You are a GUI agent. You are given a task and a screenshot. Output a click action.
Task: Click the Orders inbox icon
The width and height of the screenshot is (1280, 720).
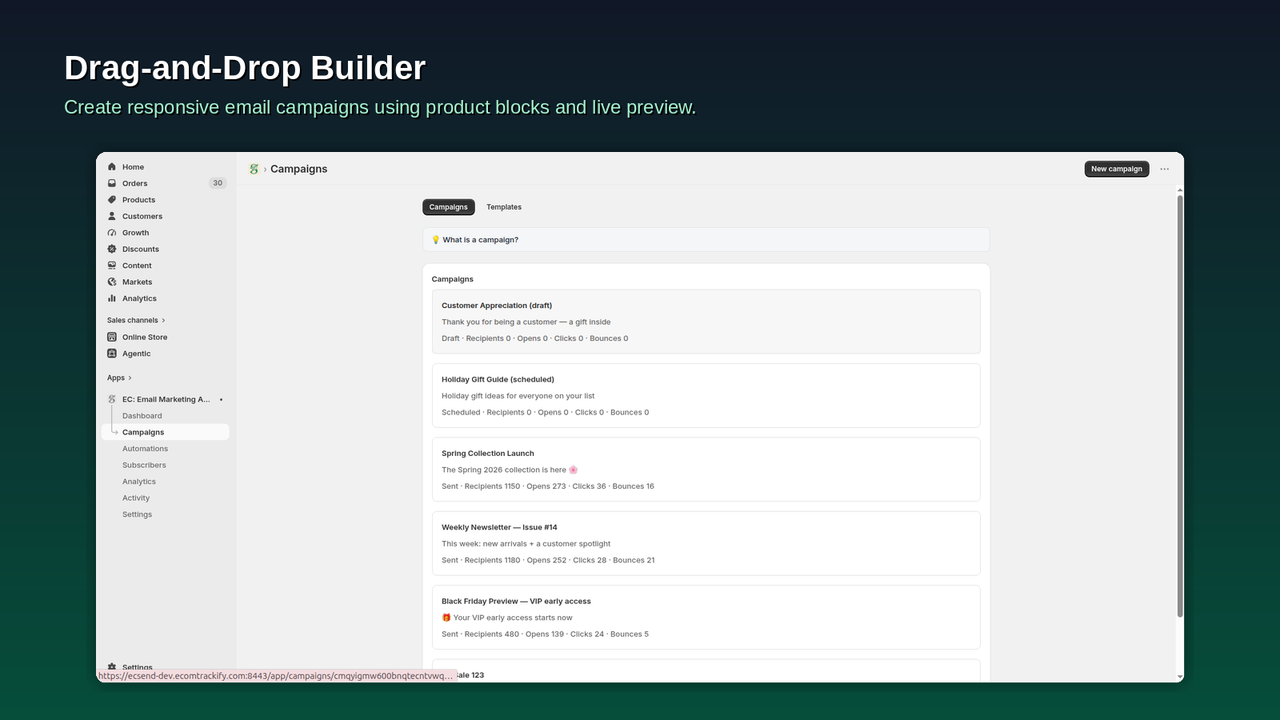(112, 183)
